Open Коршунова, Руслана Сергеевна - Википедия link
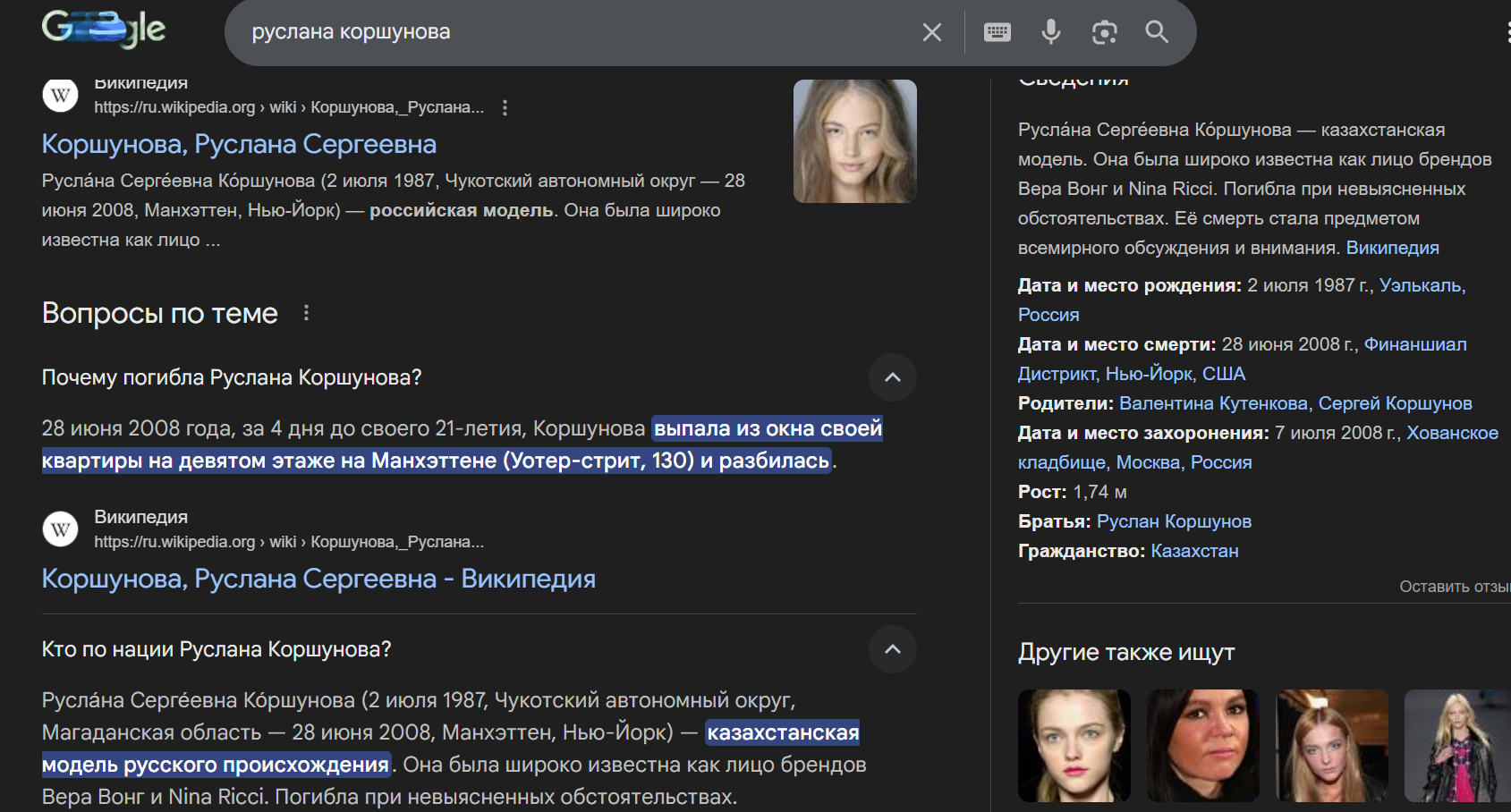 point(318,579)
